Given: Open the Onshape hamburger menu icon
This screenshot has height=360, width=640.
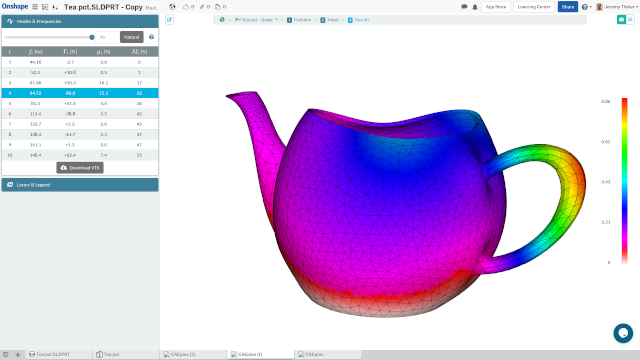Looking at the screenshot, I should tap(35, 7).
